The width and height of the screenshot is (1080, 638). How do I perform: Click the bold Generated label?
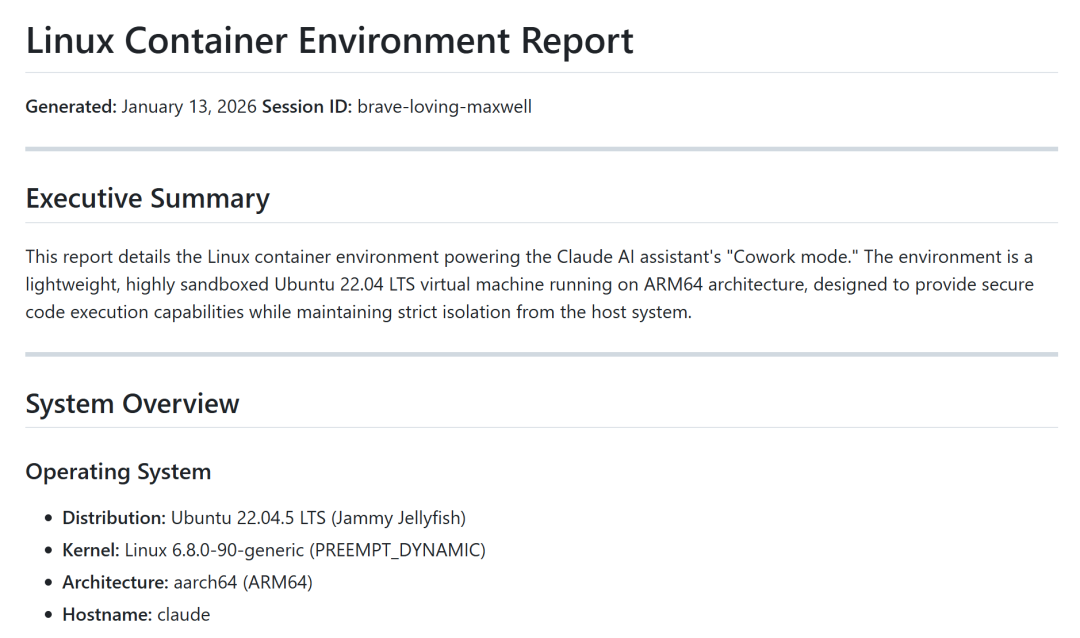coord(70,107)
